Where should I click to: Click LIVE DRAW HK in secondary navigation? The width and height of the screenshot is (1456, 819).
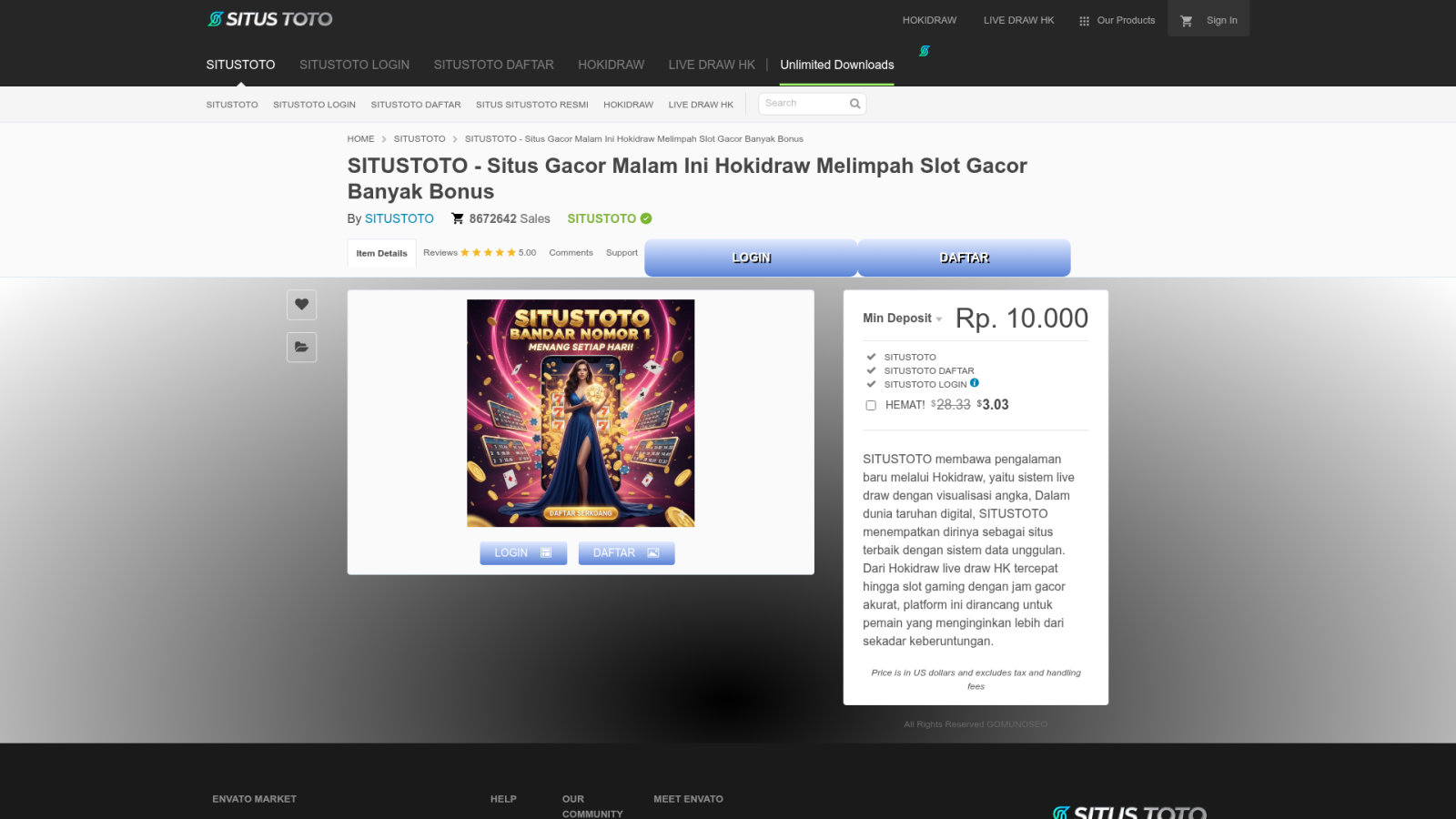pos(701,105)
